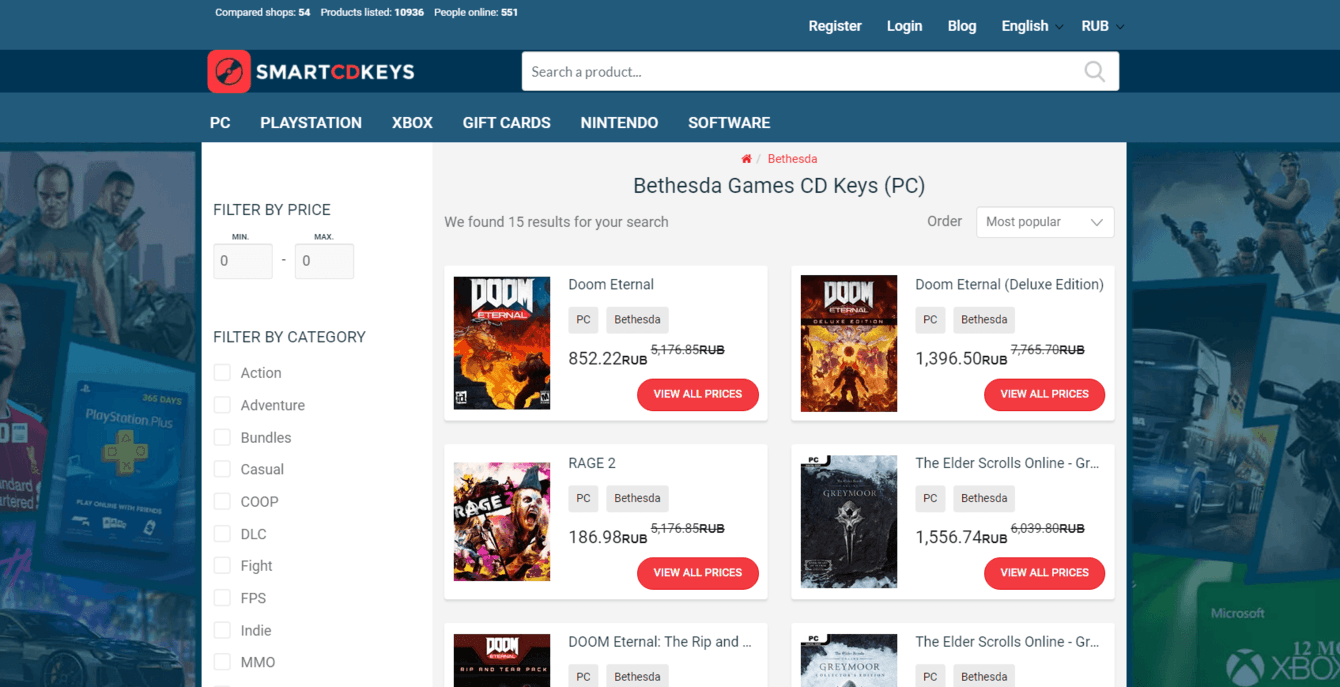
Task: View all prices for Doom Eternal
Action: tap(698, 394)
